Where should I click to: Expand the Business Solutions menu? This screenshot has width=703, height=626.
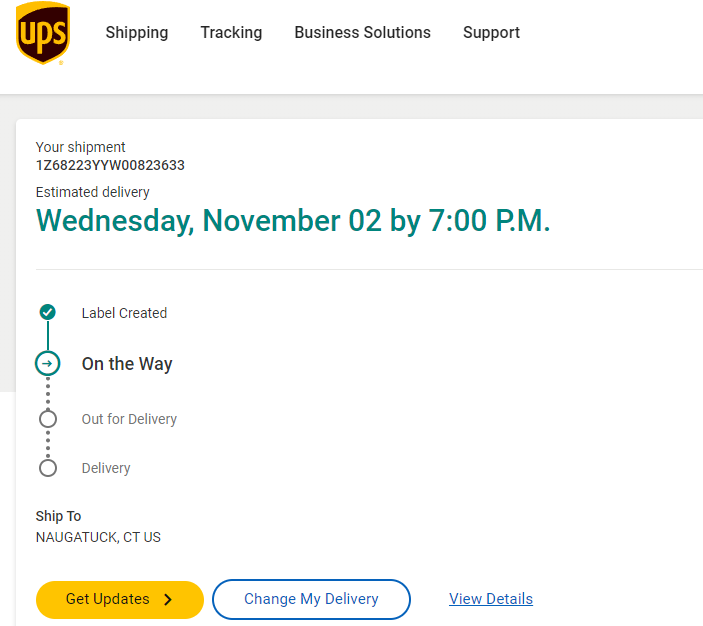click(362, 33)
